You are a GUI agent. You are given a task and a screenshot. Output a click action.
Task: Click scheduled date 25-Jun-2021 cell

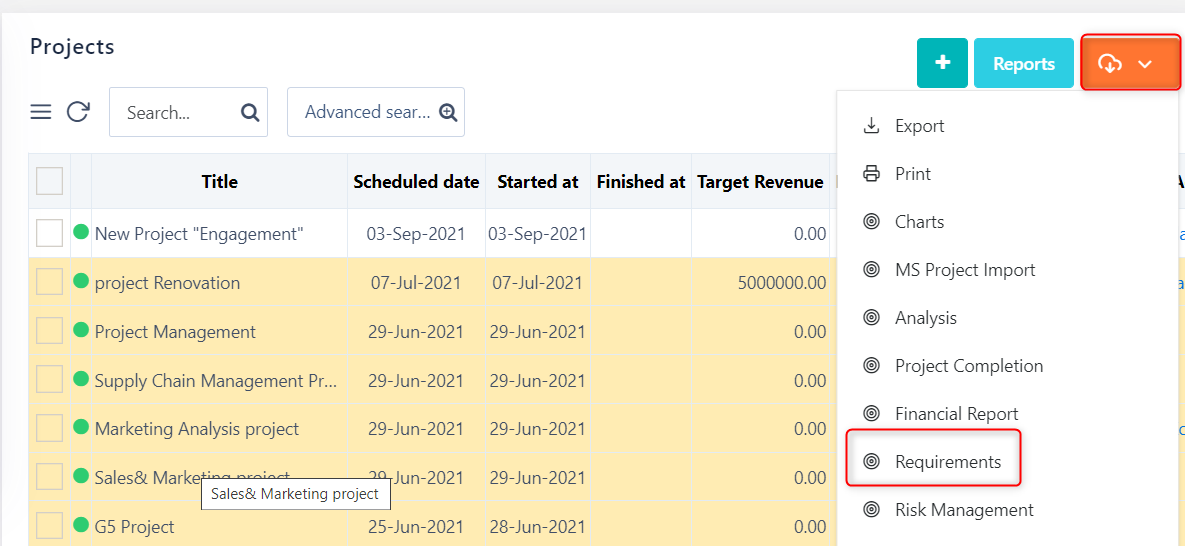(x=416, y=526)
